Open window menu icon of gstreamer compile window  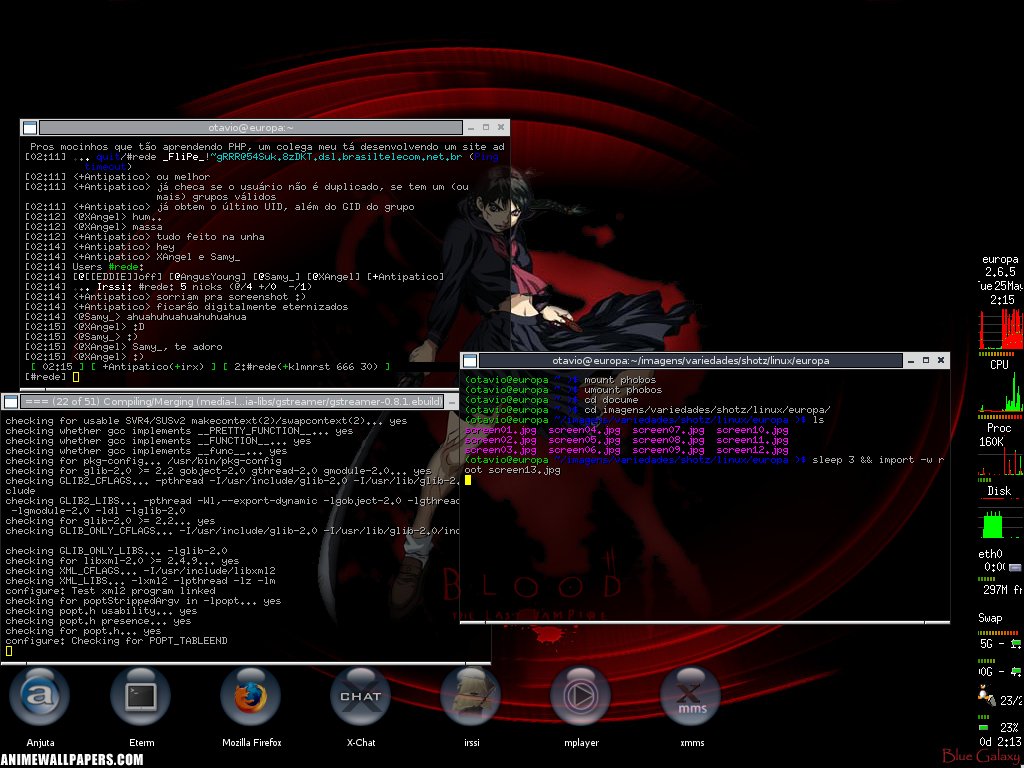tap(11, 401)
